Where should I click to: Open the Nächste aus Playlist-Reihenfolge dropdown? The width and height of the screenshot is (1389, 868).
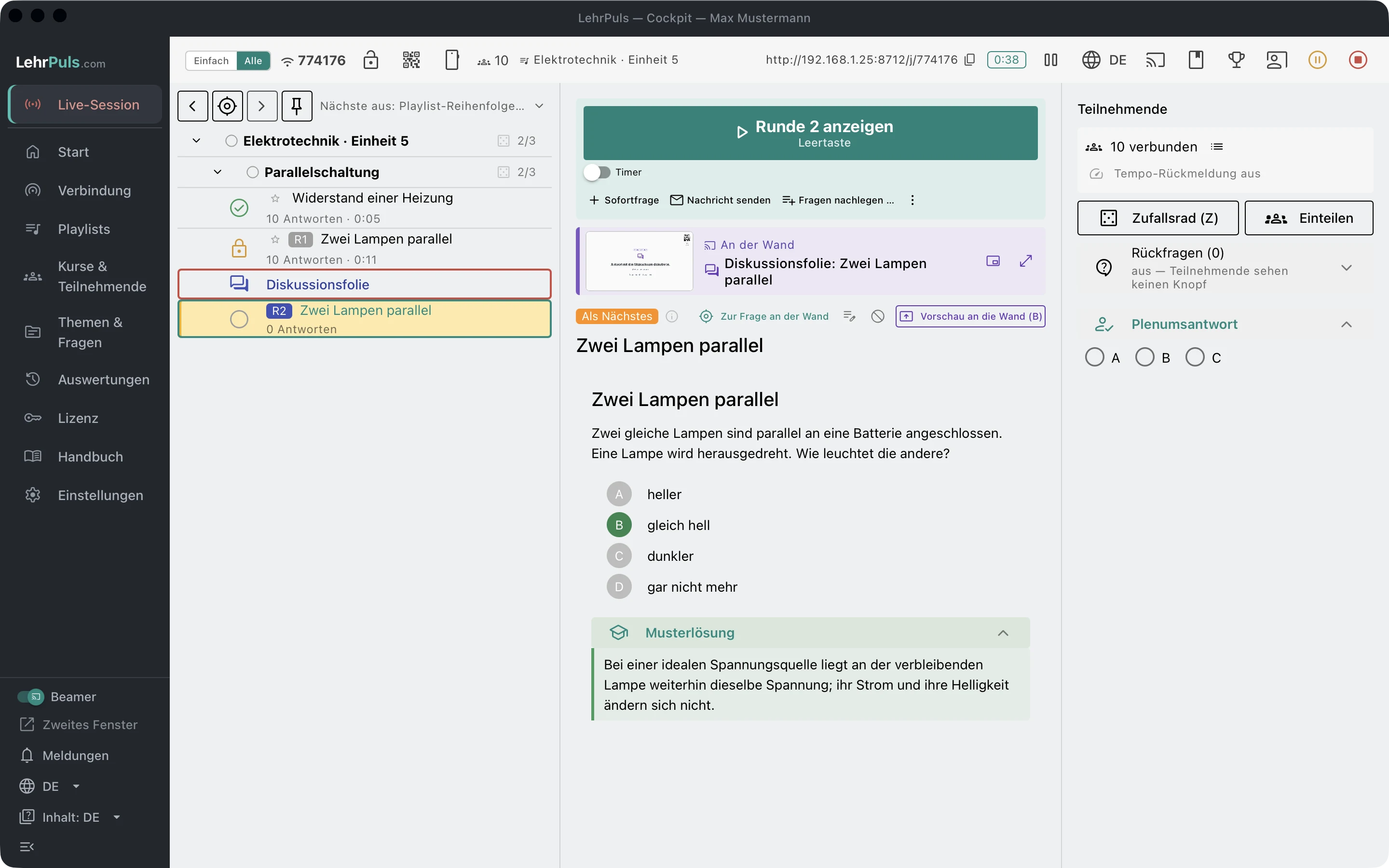pos(432,106)
